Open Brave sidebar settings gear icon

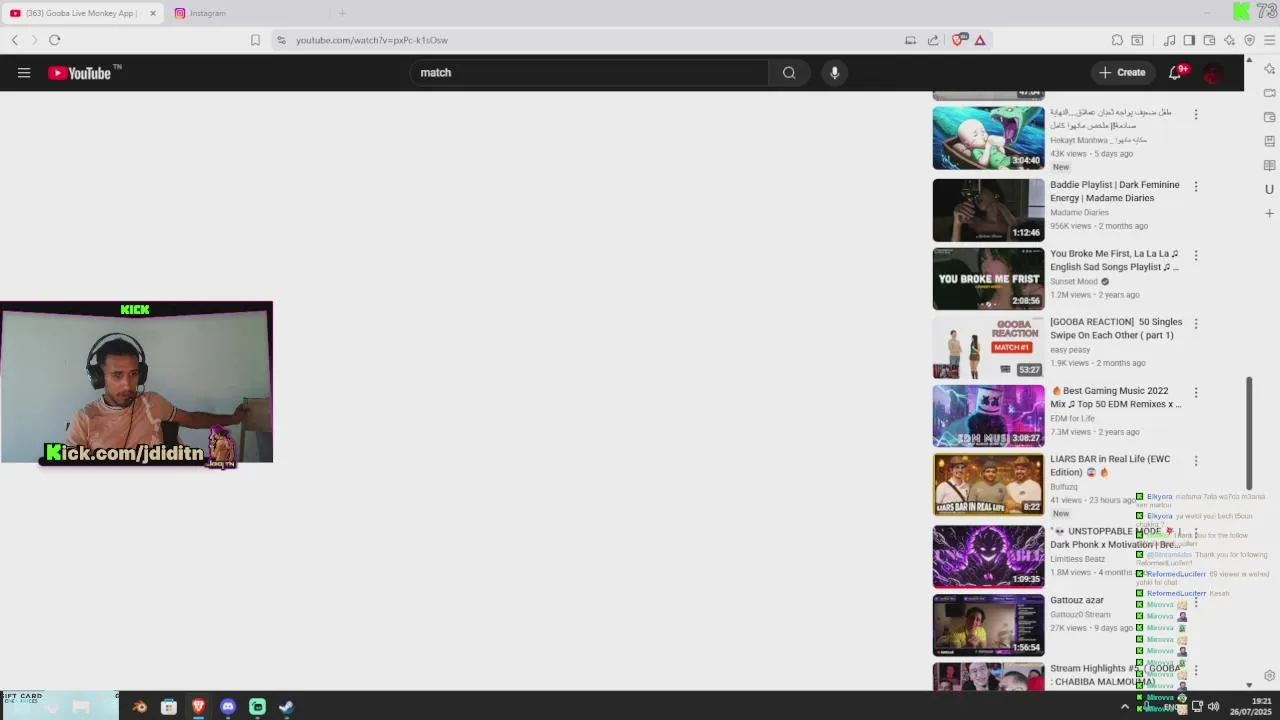[x=1269, y=676]
